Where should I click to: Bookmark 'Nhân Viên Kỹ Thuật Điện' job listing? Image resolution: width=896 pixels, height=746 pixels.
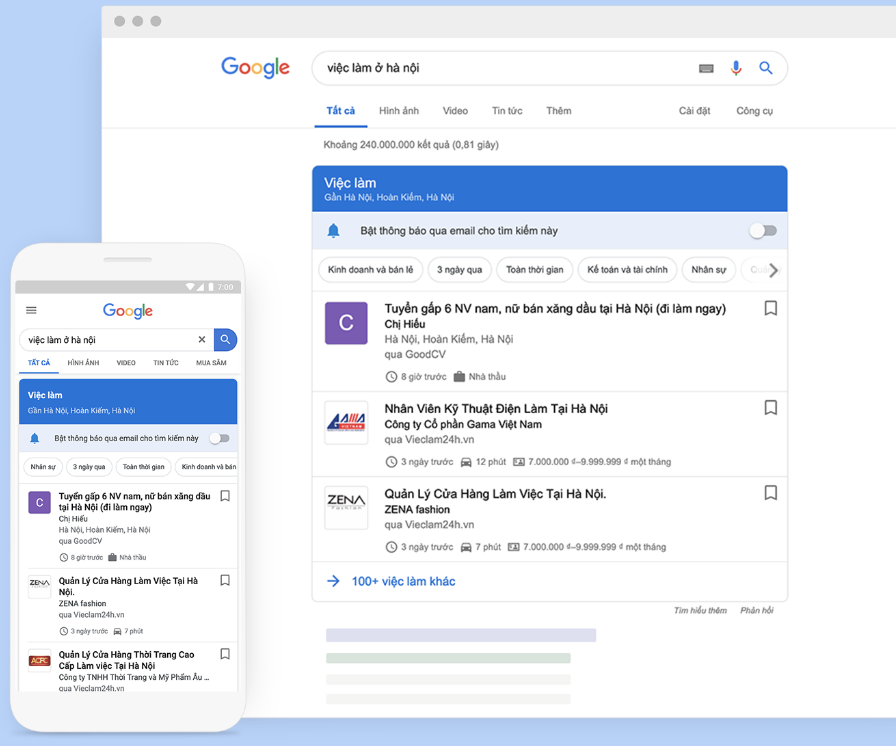[770, 408]
